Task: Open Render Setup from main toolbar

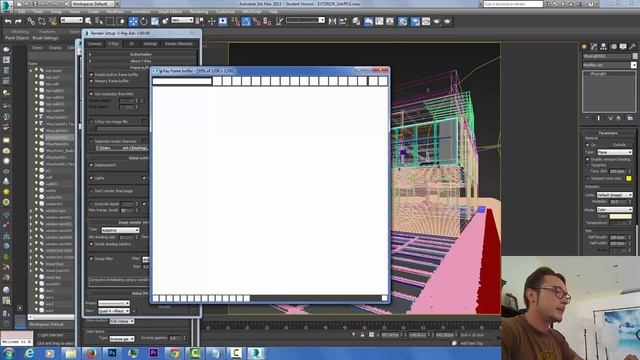Action: coord(415,21)
